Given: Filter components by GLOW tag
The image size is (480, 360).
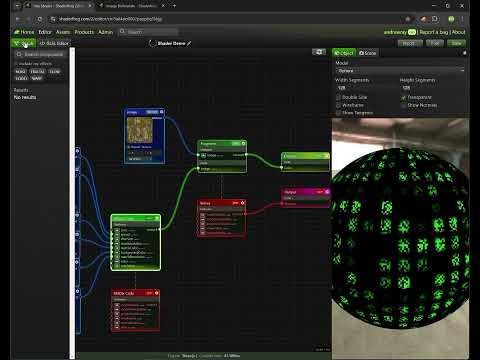Looking at the screenshot, I should 55,72.
